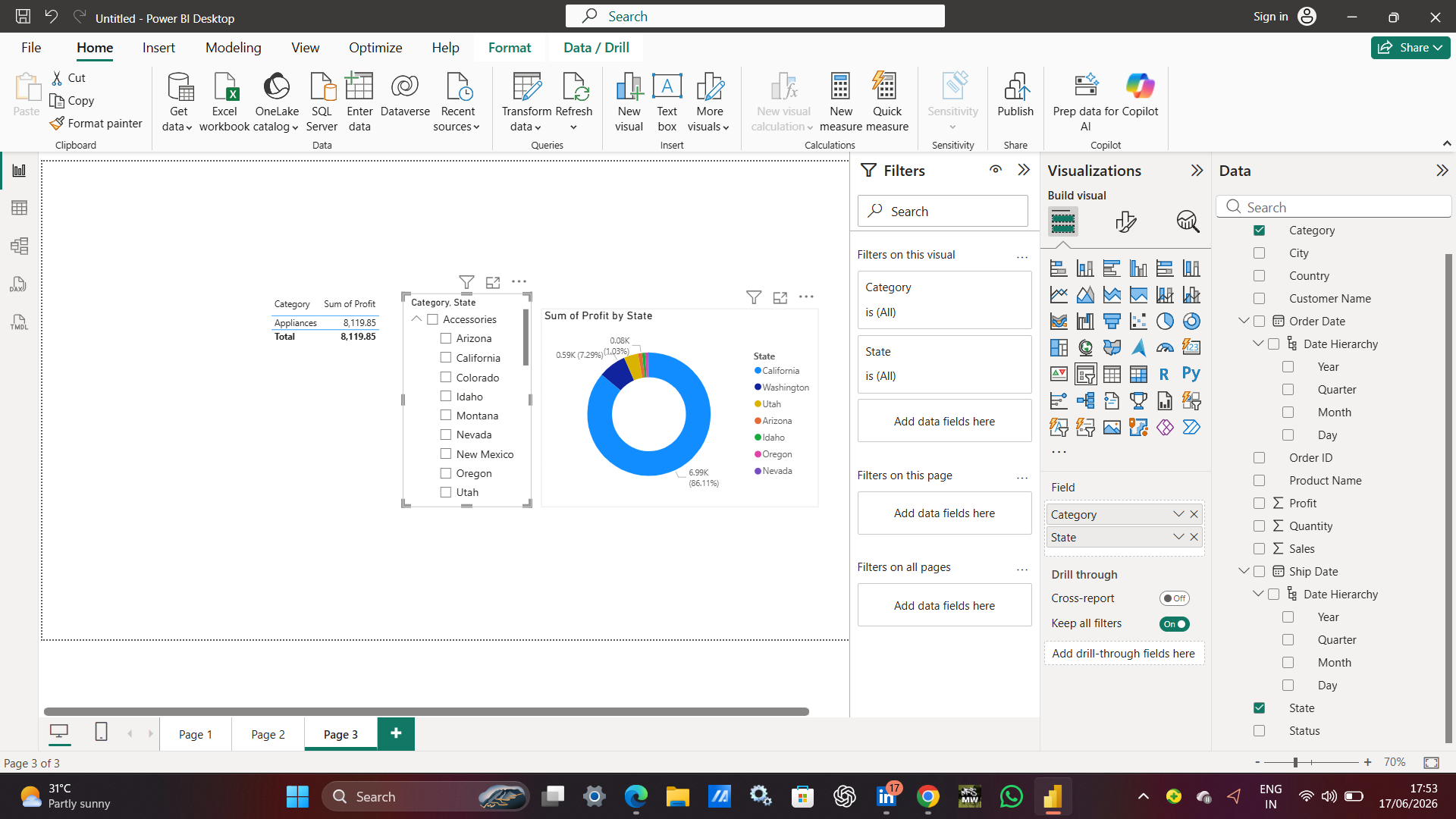Viewport: 1456px width, 819px height.
Task: Select the Ribbon chart visual
Action: coord(1059,322)
